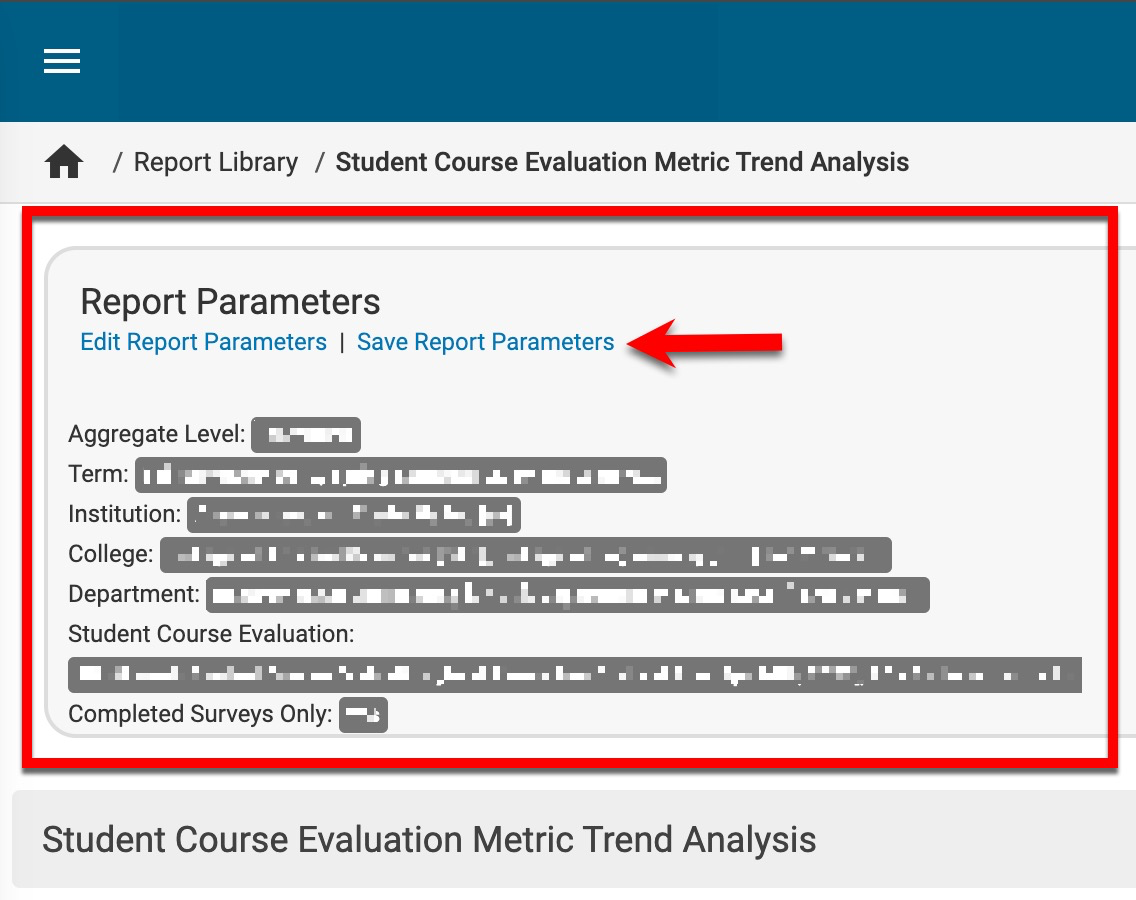Click the Institution label text
The width and height of the screenshot is (1136, 900).
(124, 514)
